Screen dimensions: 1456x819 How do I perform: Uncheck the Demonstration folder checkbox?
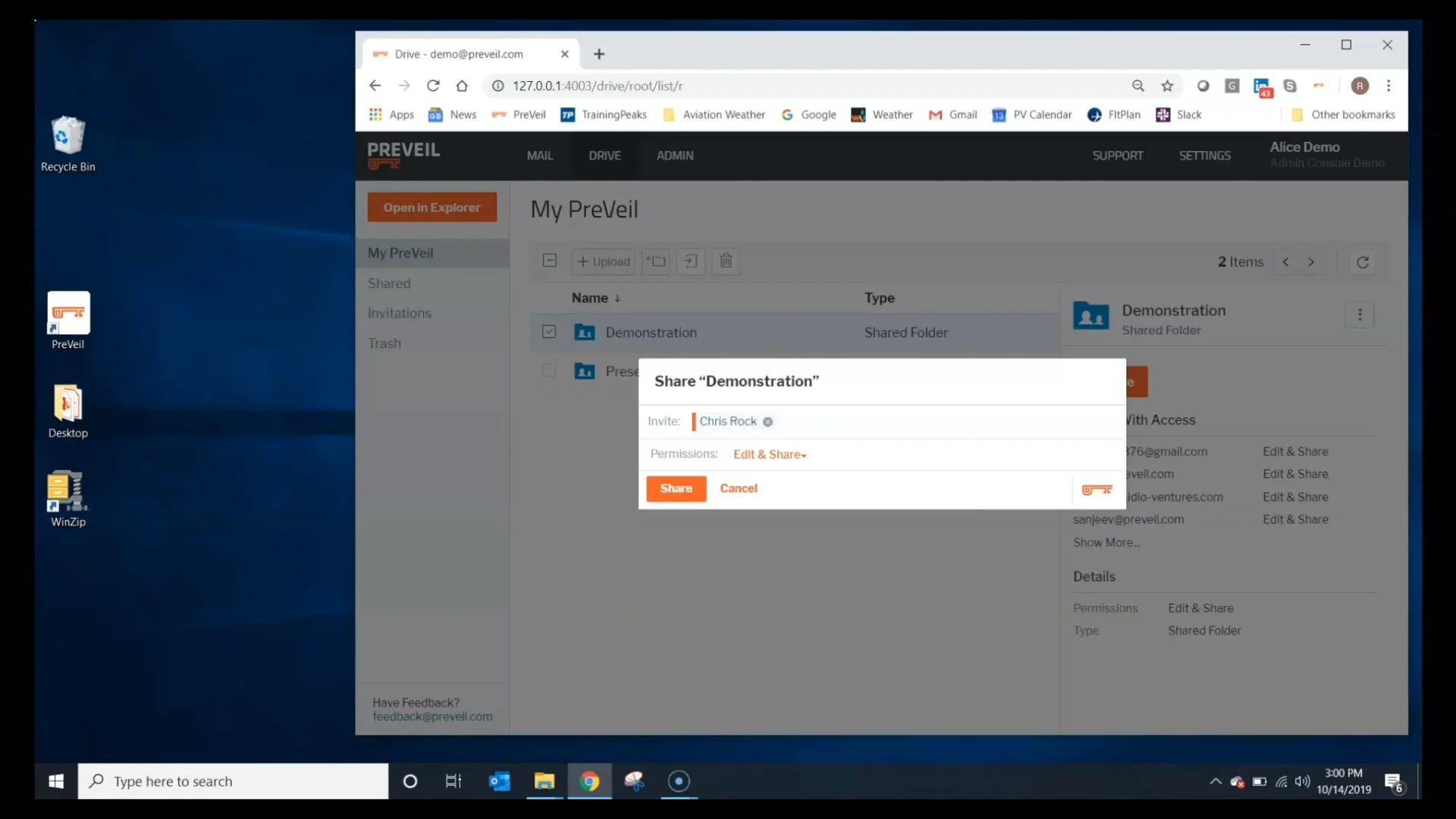tap(549, 332)
